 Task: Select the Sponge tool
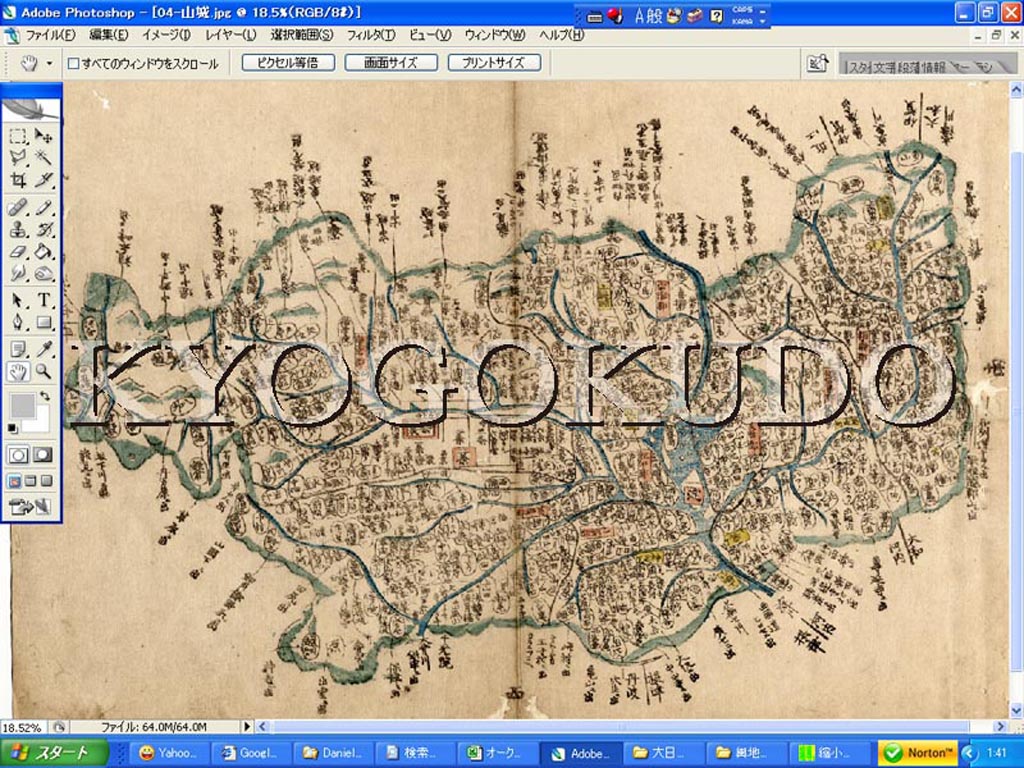tap(43, 273)
